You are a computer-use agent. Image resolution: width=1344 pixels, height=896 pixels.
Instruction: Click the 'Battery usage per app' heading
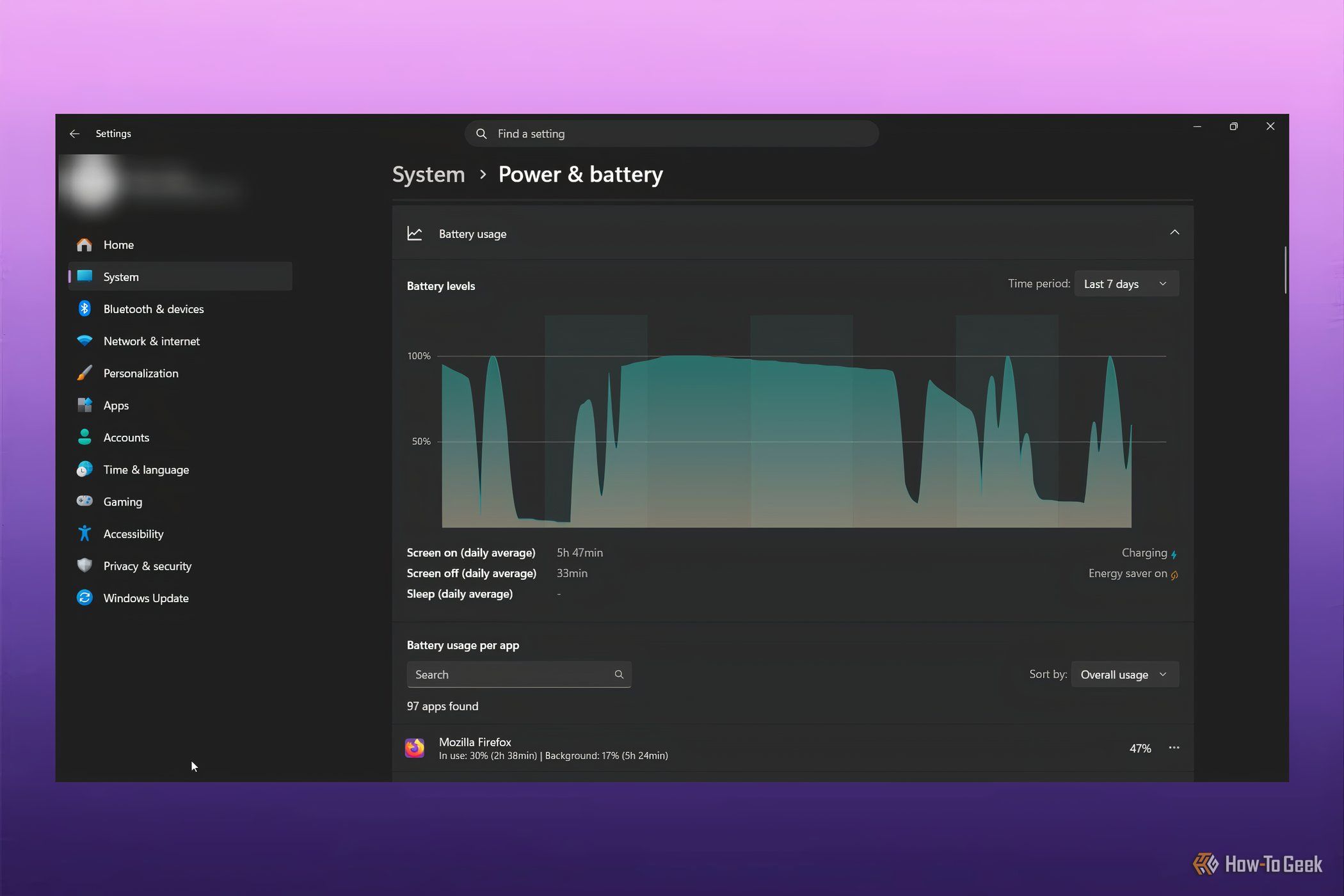(463, 645)
